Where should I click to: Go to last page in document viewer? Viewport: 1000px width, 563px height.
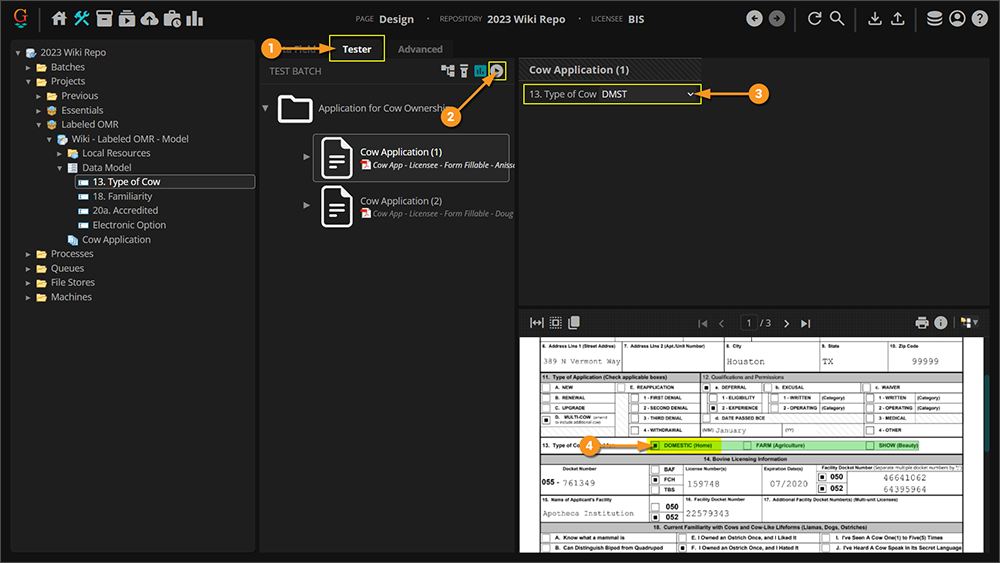click(805, 323)
